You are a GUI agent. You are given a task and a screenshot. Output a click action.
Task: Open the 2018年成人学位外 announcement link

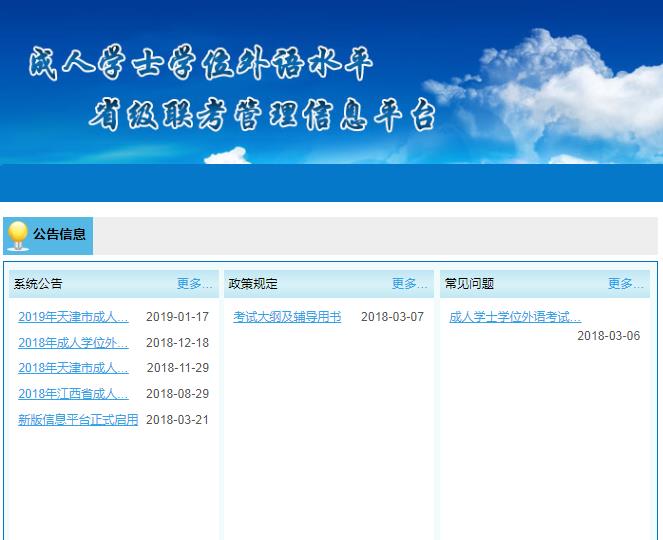73,342
